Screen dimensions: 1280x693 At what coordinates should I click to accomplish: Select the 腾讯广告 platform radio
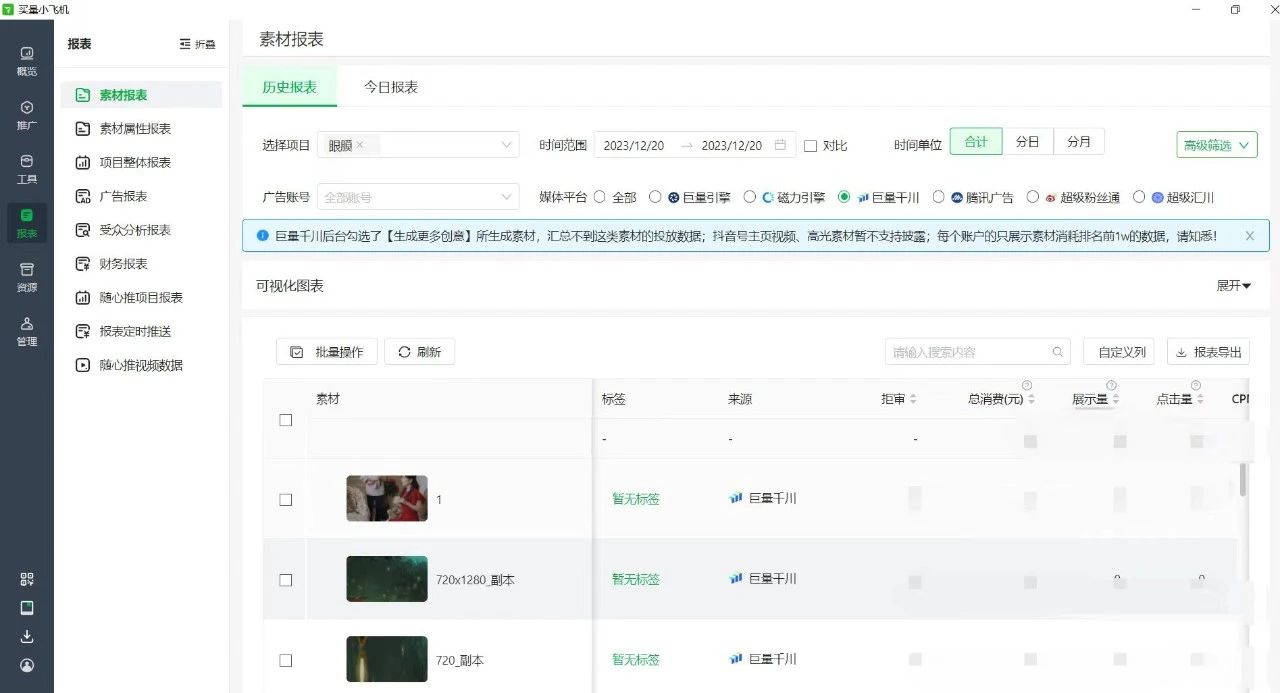939,197
